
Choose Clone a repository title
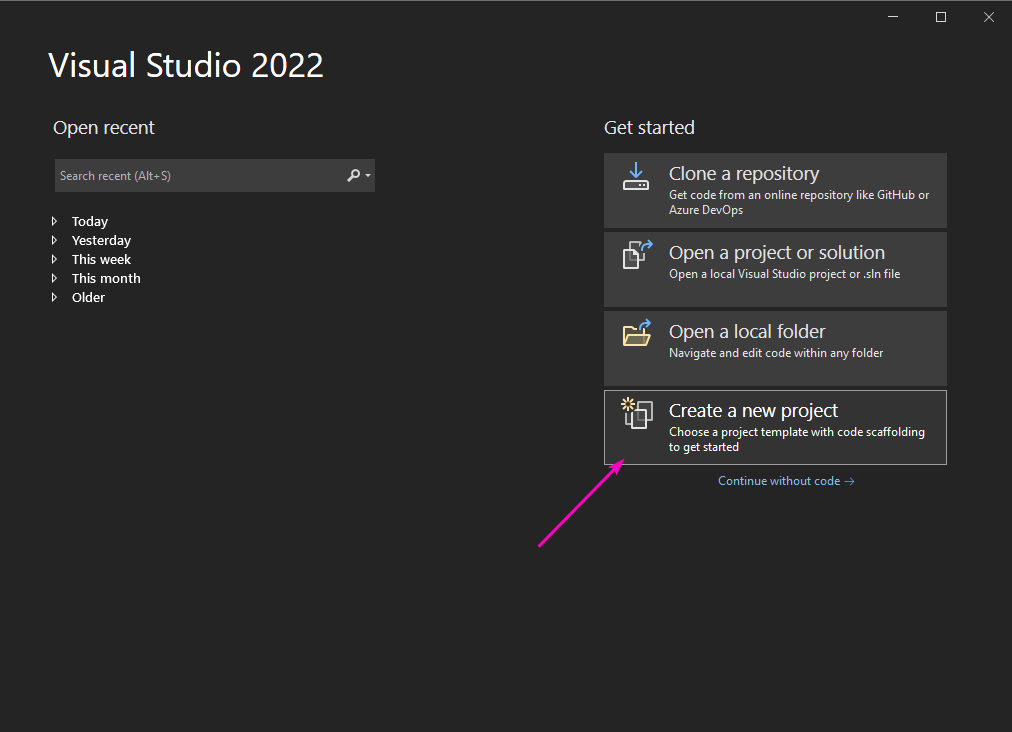point(744,174)
